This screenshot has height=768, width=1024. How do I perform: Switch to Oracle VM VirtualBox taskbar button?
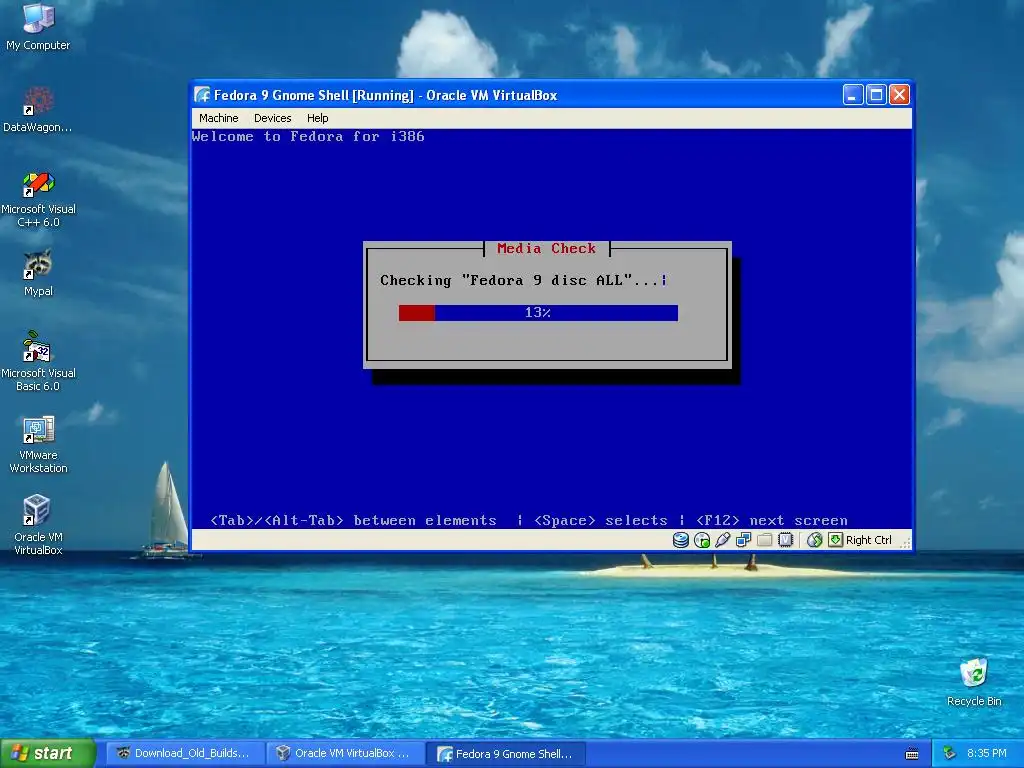[345, 754]
